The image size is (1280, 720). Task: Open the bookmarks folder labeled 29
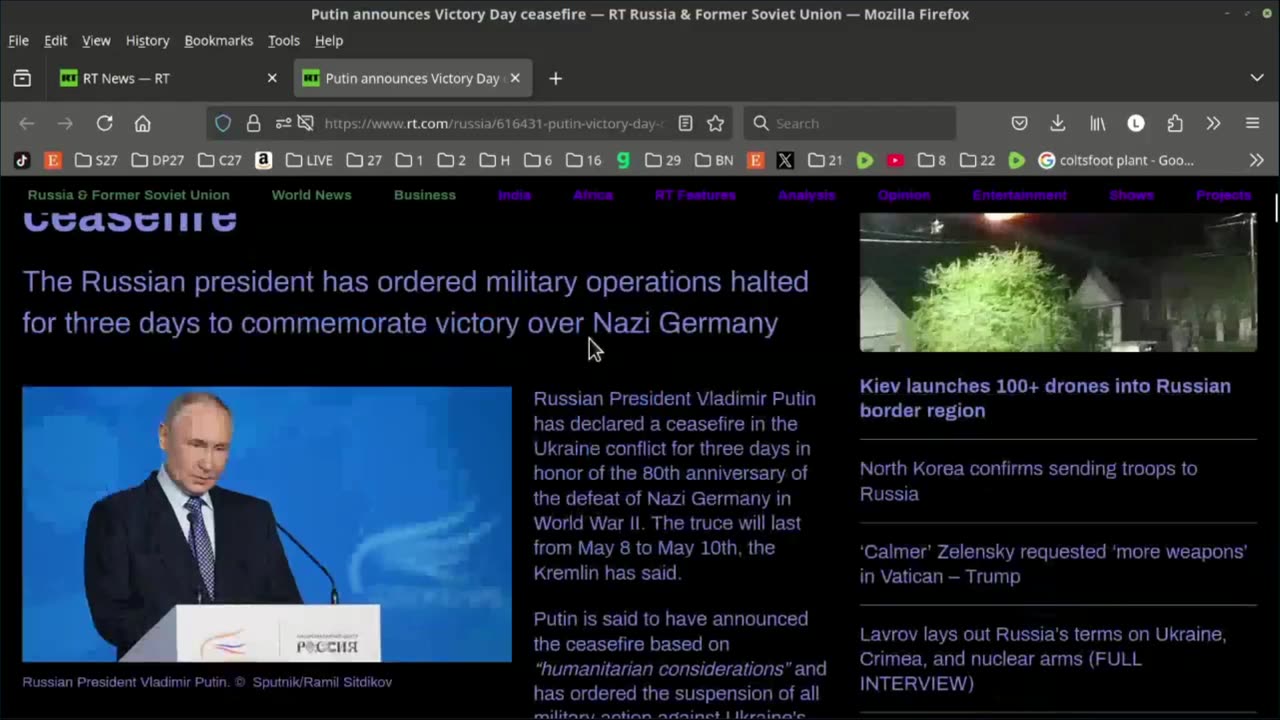click(663, 160)
